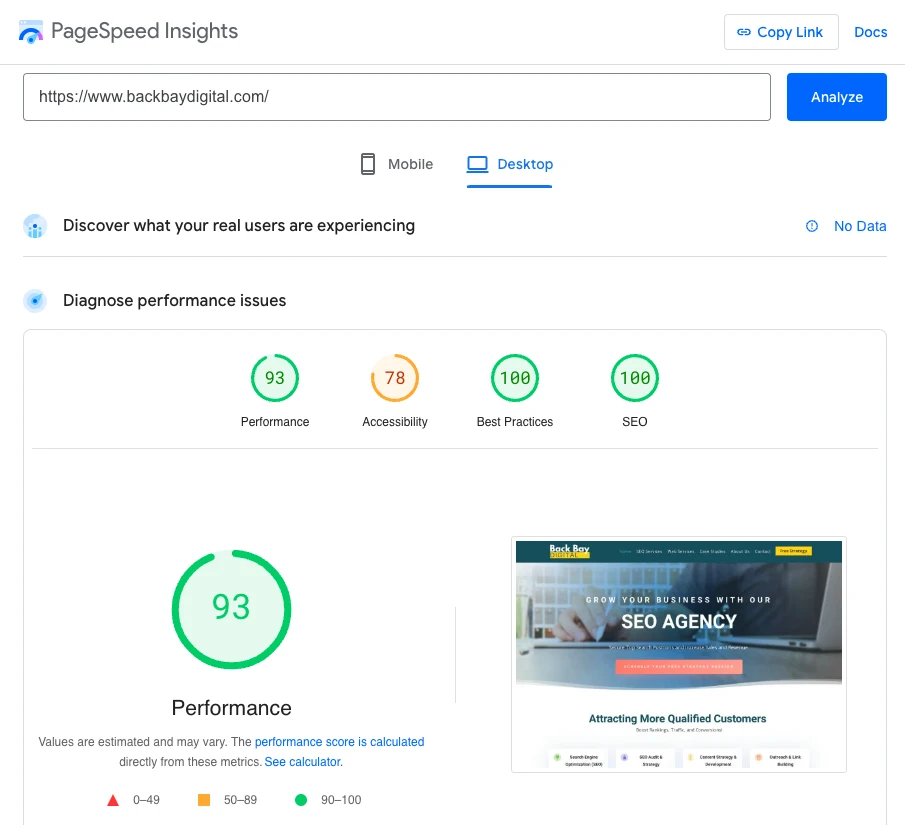Click the real users experience icon
The width and height of the screenshot is (905, 825).
point(35,226)
